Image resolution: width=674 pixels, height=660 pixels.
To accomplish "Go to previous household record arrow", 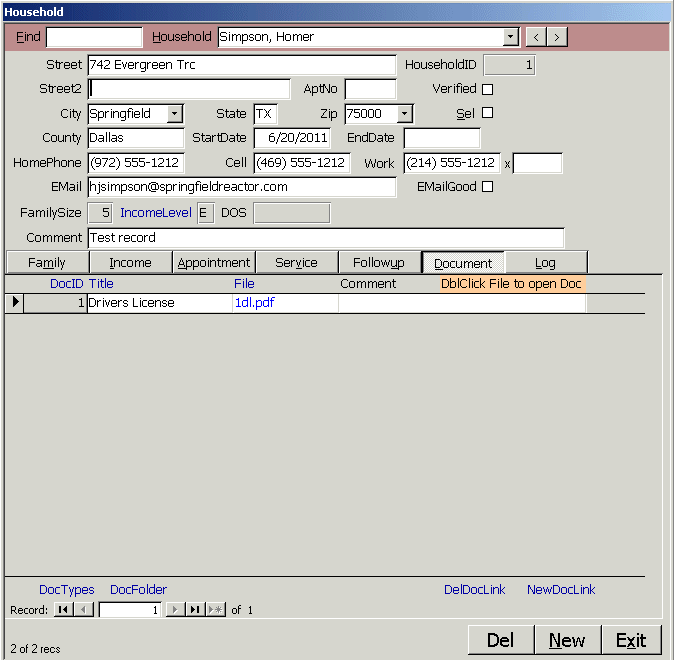I will [x=537, y=37].
